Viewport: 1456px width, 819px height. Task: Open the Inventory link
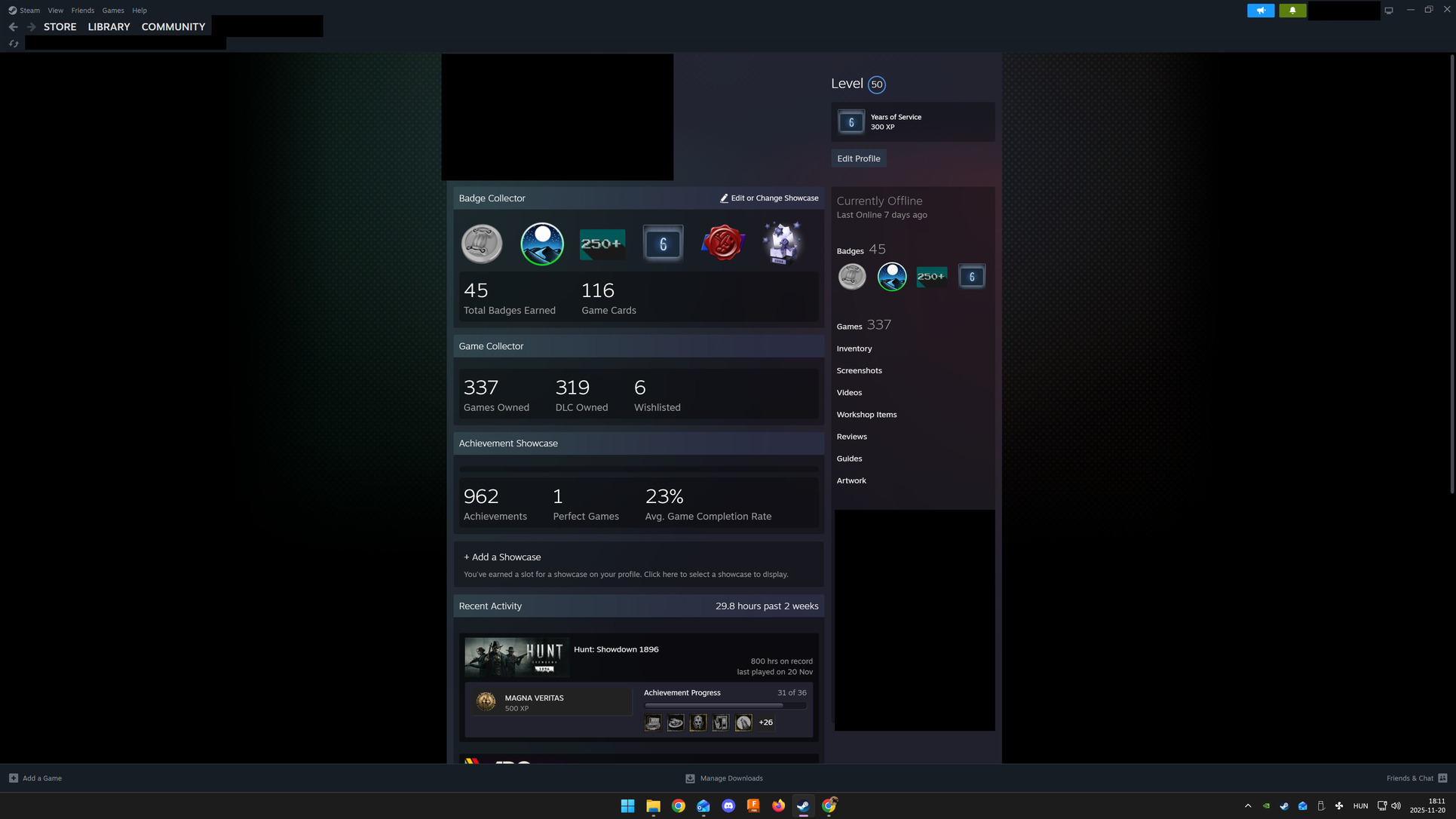coord(854,348)
